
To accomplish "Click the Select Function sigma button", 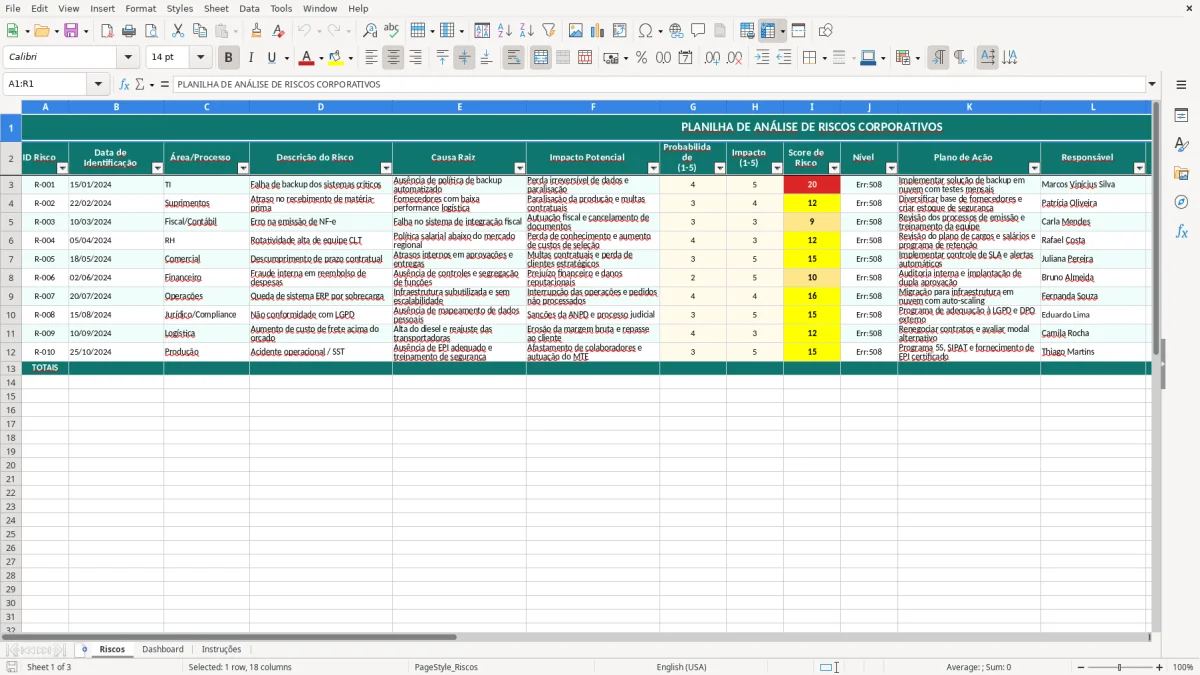I will pos(139,84).
